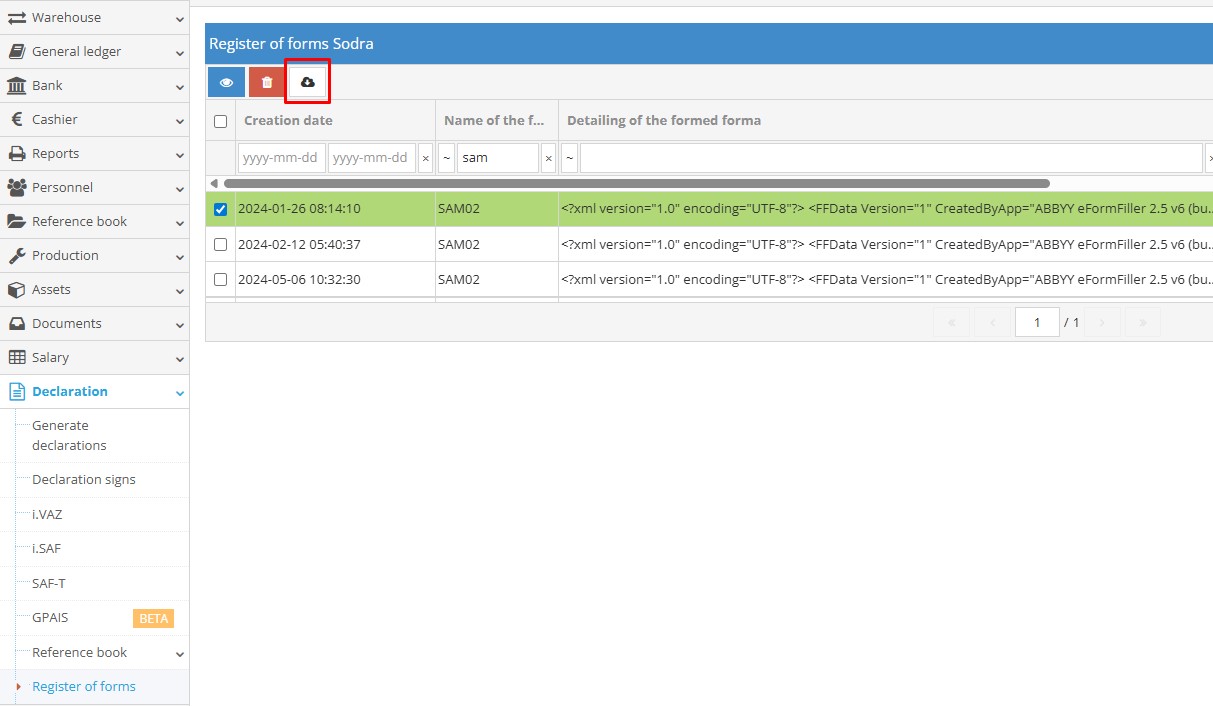Toggle the select-all checkbox in table header
This screenshot has width=1213, height=706.
point(221,122)
